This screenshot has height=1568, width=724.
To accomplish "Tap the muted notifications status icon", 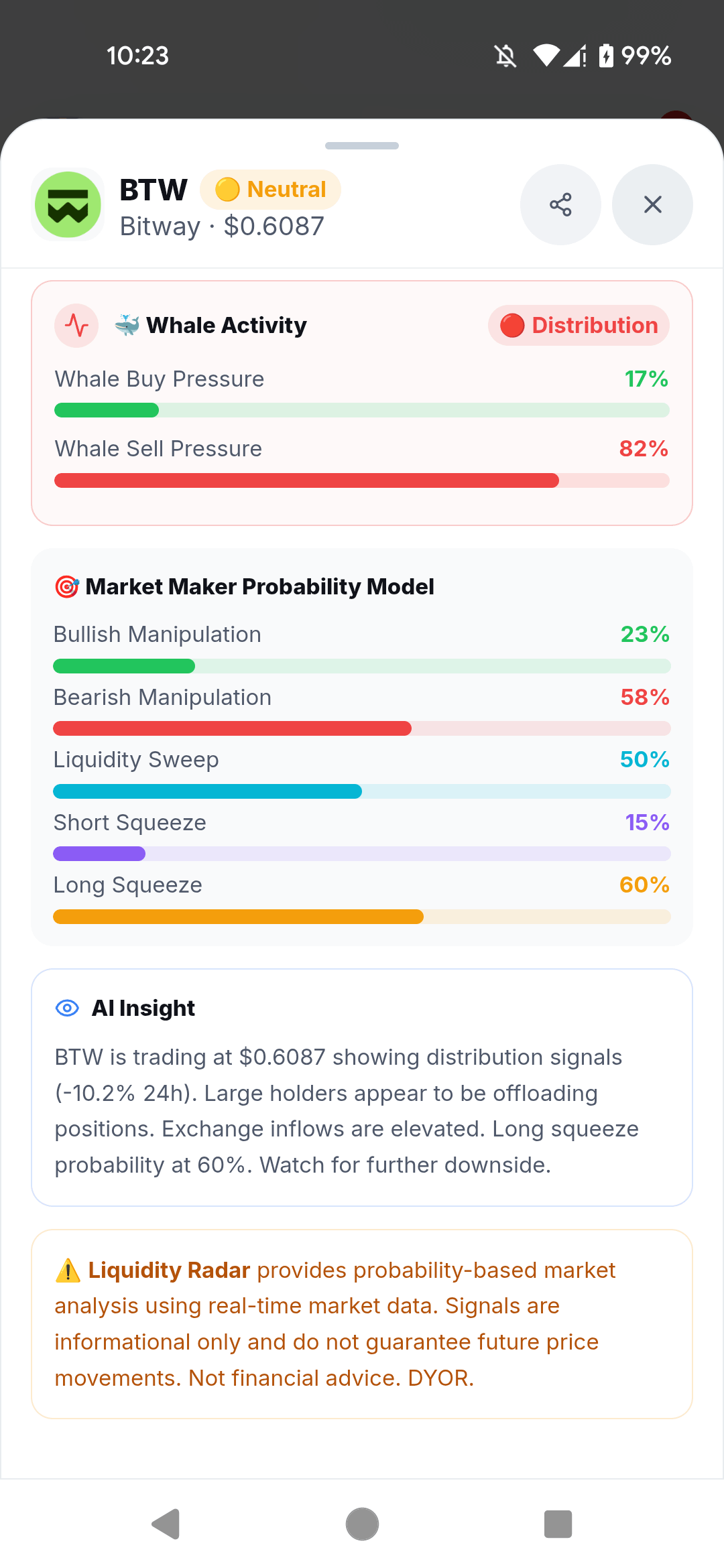I will click(506, 56).
